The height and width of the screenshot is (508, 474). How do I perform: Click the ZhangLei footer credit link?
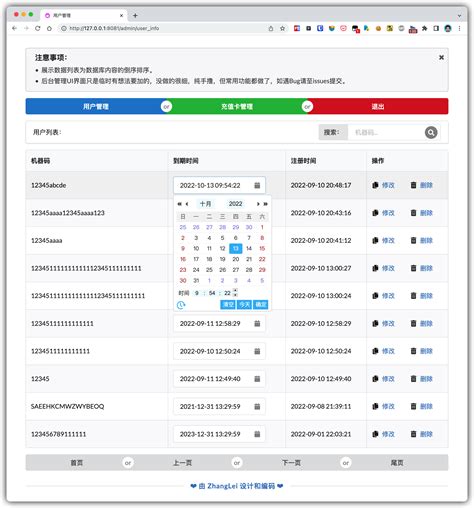[x=237, y=486]
